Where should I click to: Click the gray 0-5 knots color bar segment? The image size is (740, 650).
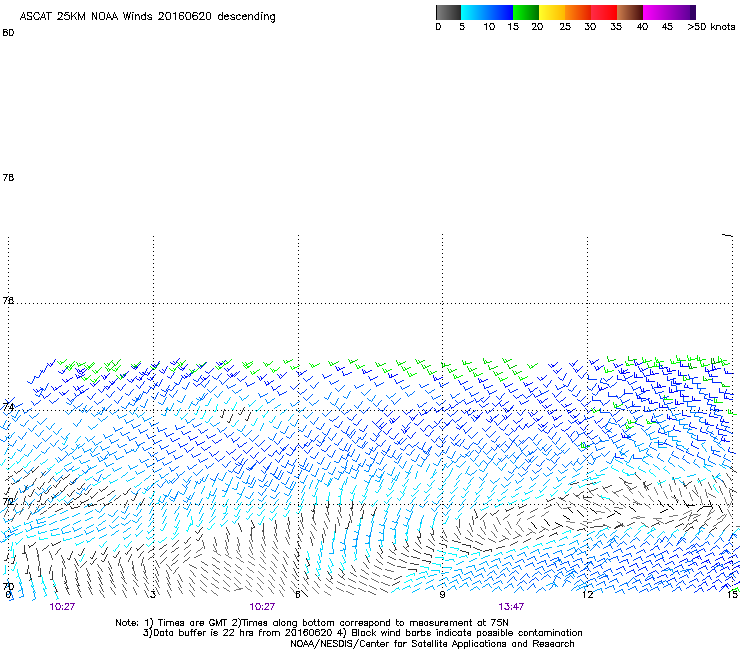tap(448, 12)
